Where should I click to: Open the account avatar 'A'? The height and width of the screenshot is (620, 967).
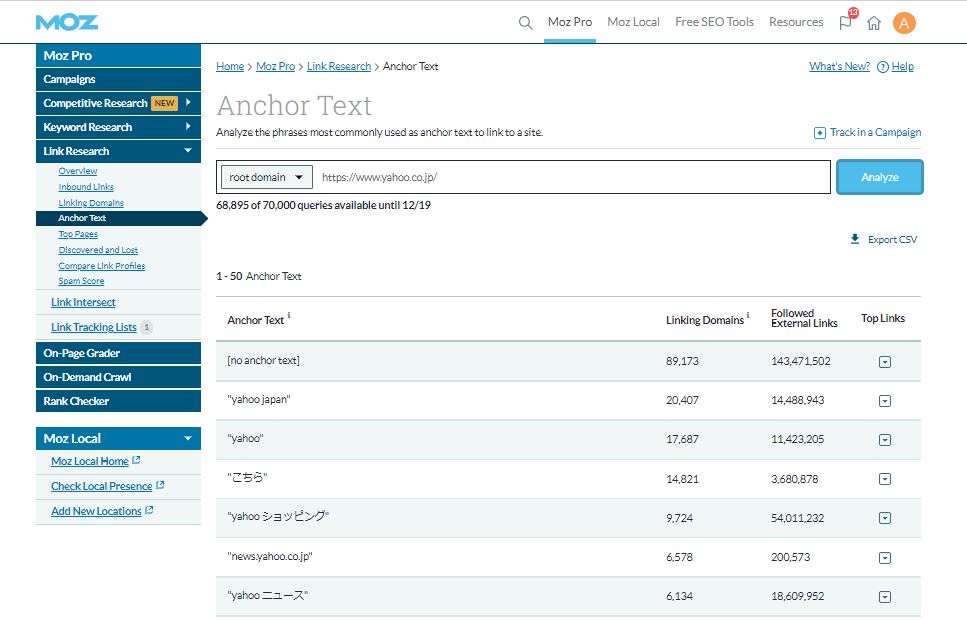(904, 23)
